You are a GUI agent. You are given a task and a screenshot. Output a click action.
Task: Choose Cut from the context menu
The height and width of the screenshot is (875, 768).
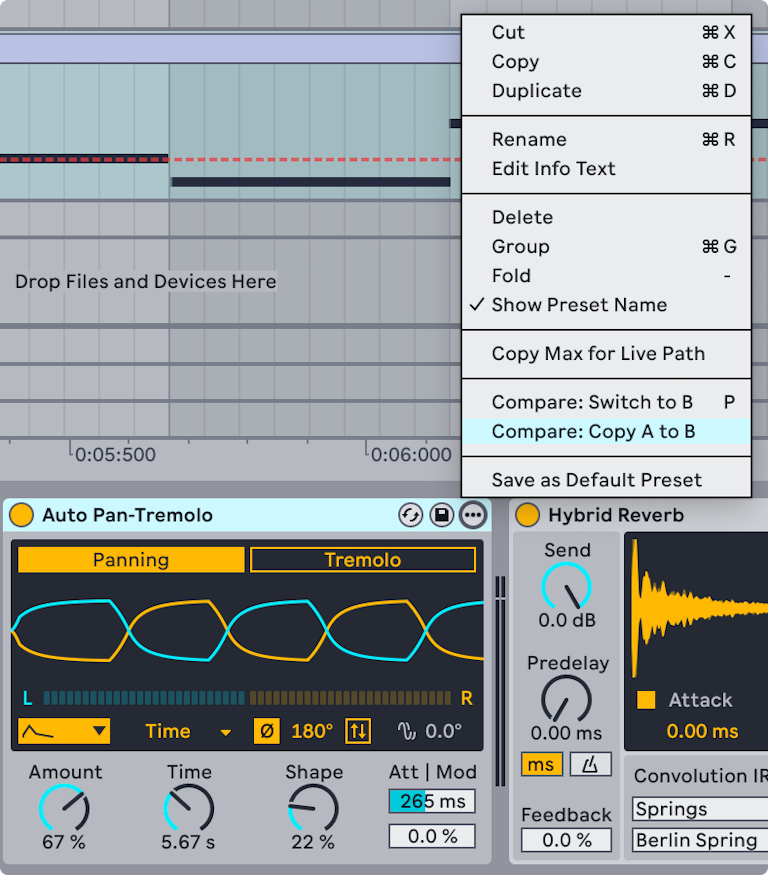point(606,32)
